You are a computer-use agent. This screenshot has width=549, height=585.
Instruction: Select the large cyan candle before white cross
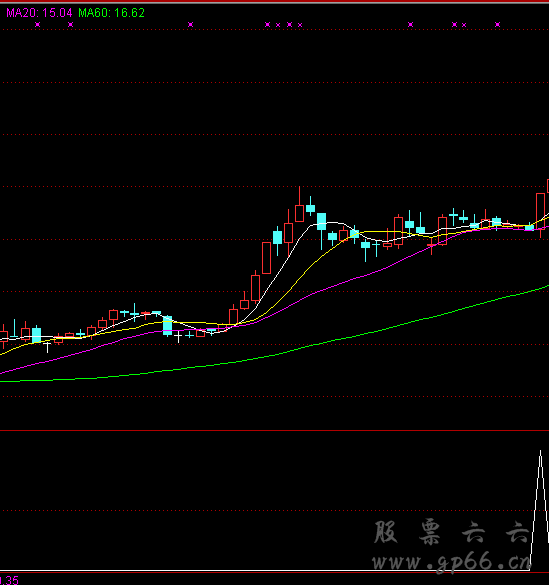click(x=167, y=326)
